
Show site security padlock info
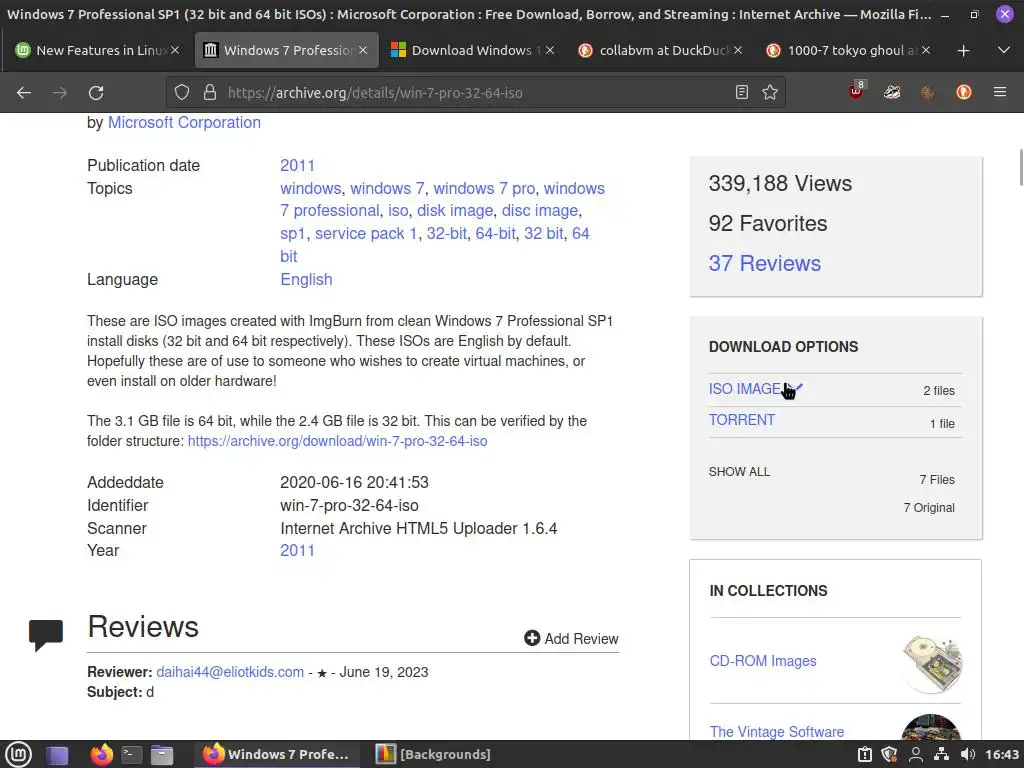pos(210,93)
